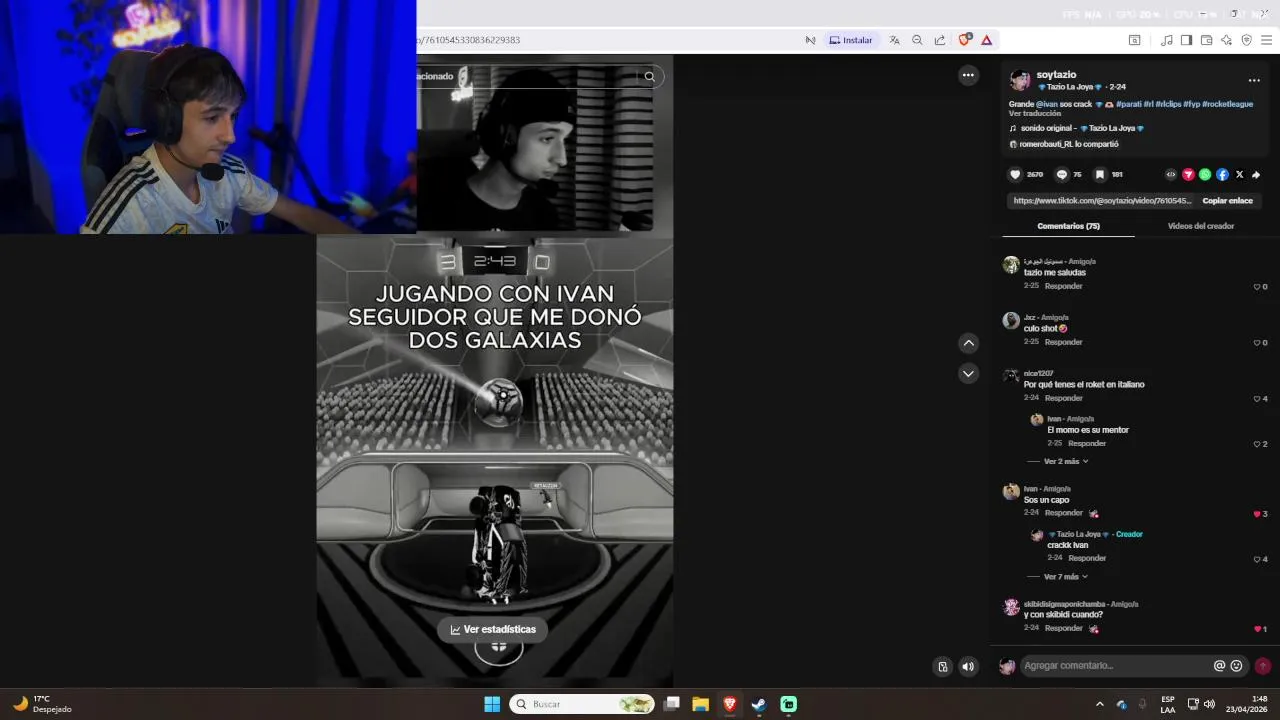The width and height of the screenshot is (1280, 720).
Task: Post comment with red send arrow
Action: coord(1263,666)
